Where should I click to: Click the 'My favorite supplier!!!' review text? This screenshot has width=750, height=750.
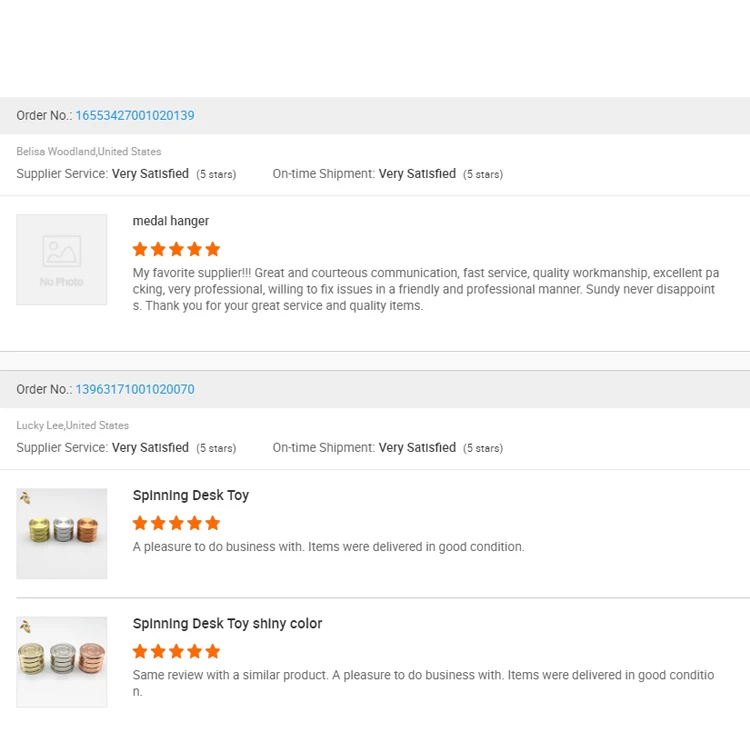click(x=425, y=289)
